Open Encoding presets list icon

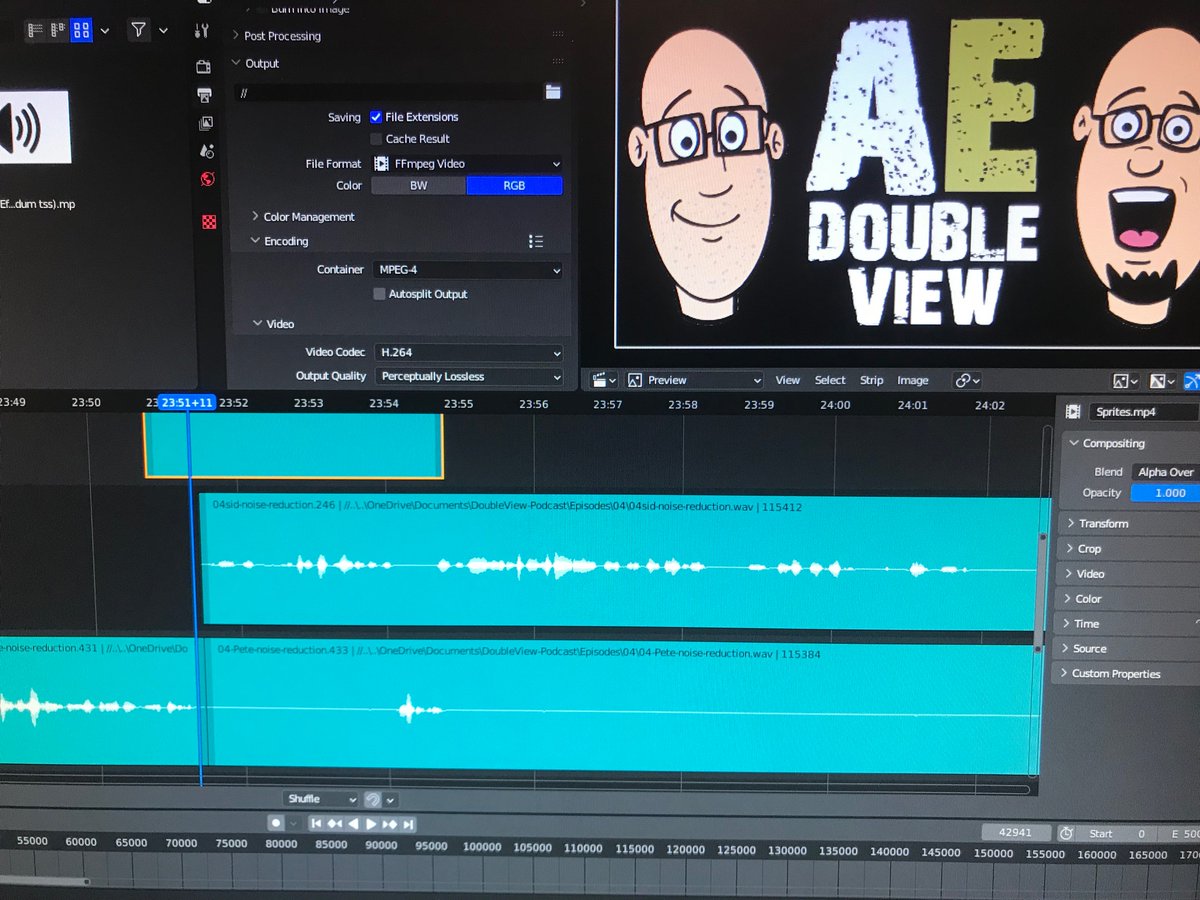(536, 241)
